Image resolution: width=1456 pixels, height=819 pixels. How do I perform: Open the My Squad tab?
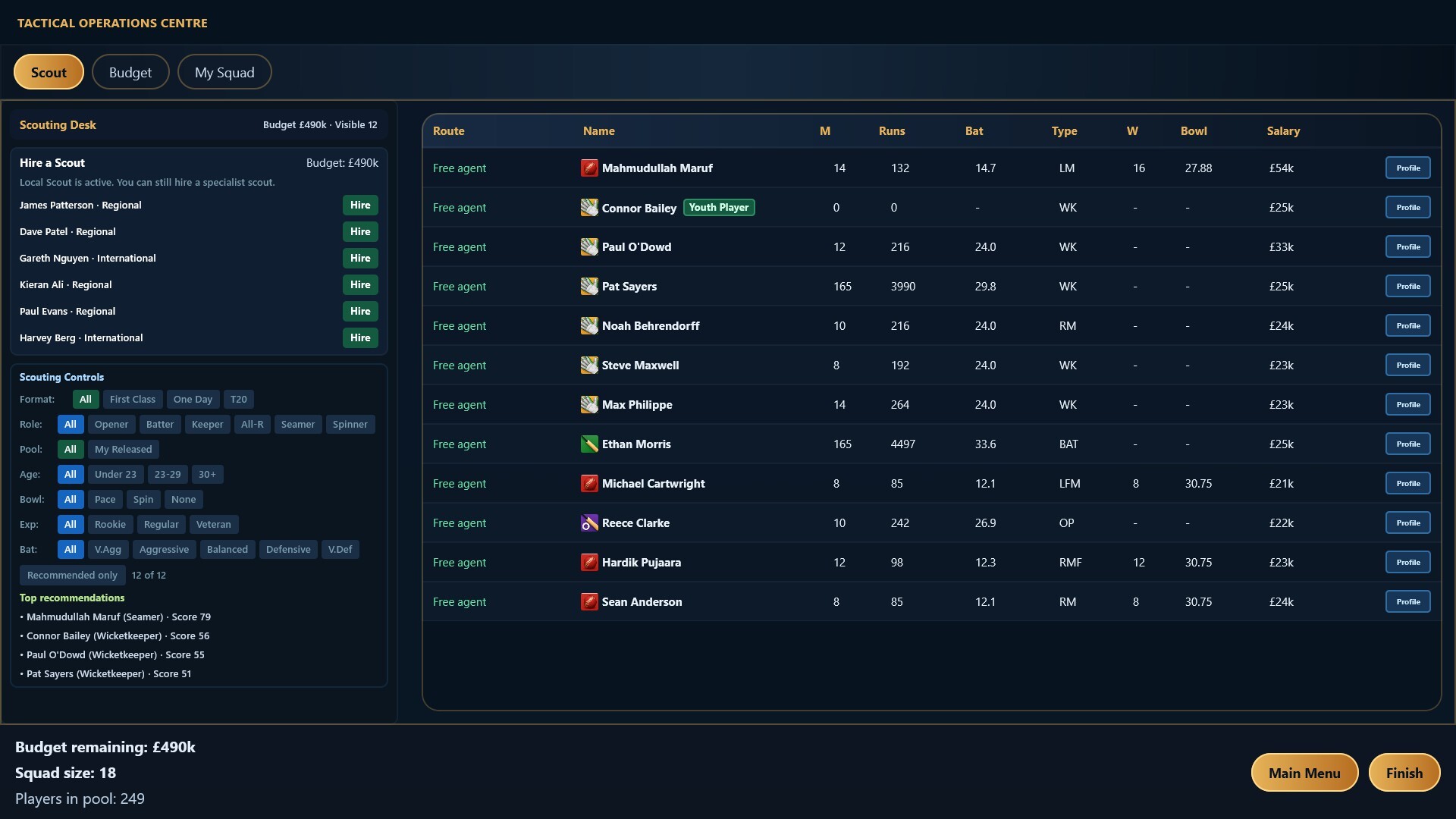click(224, 72)
